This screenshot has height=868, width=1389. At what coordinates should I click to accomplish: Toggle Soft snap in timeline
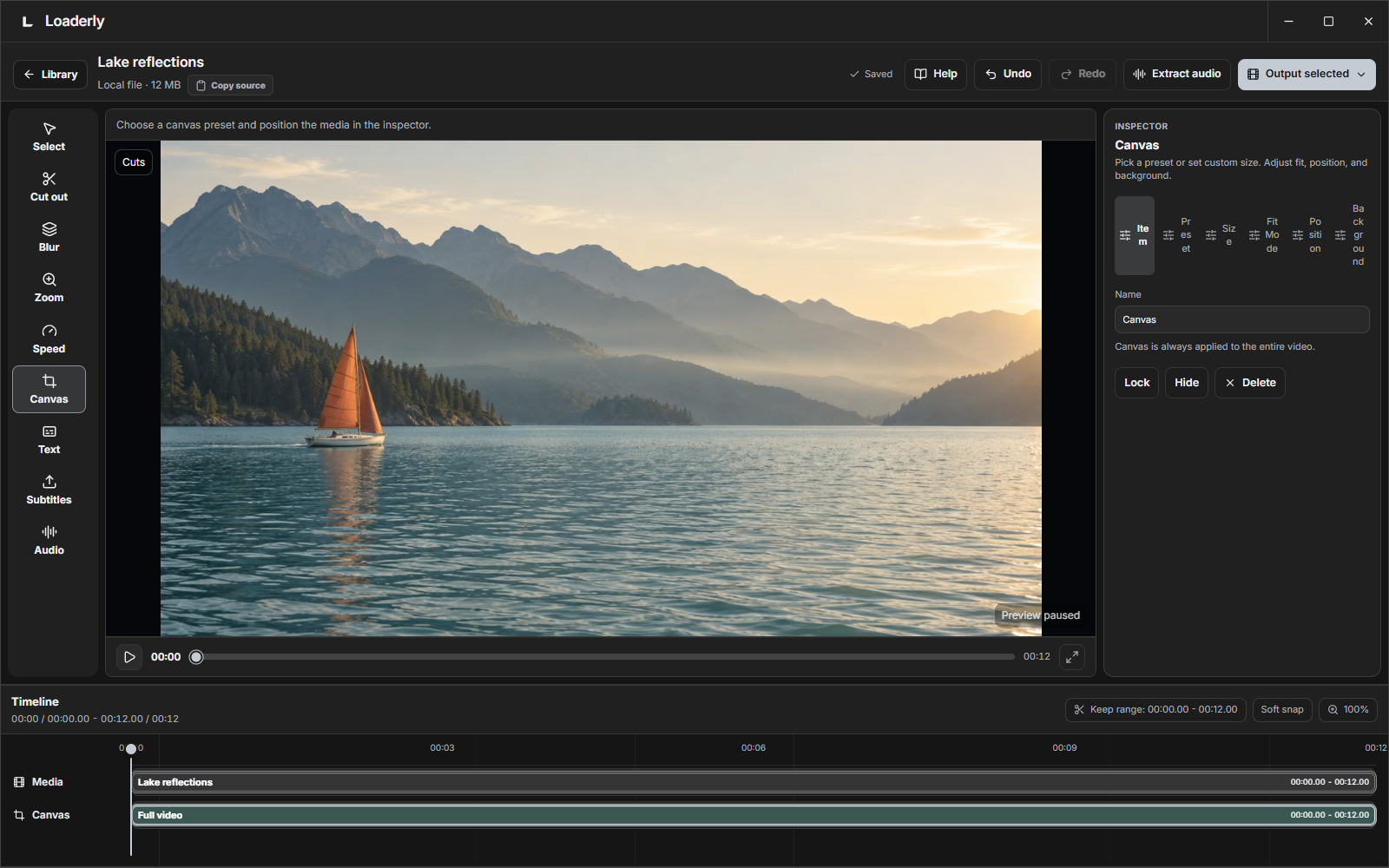tap(1282, 710)
